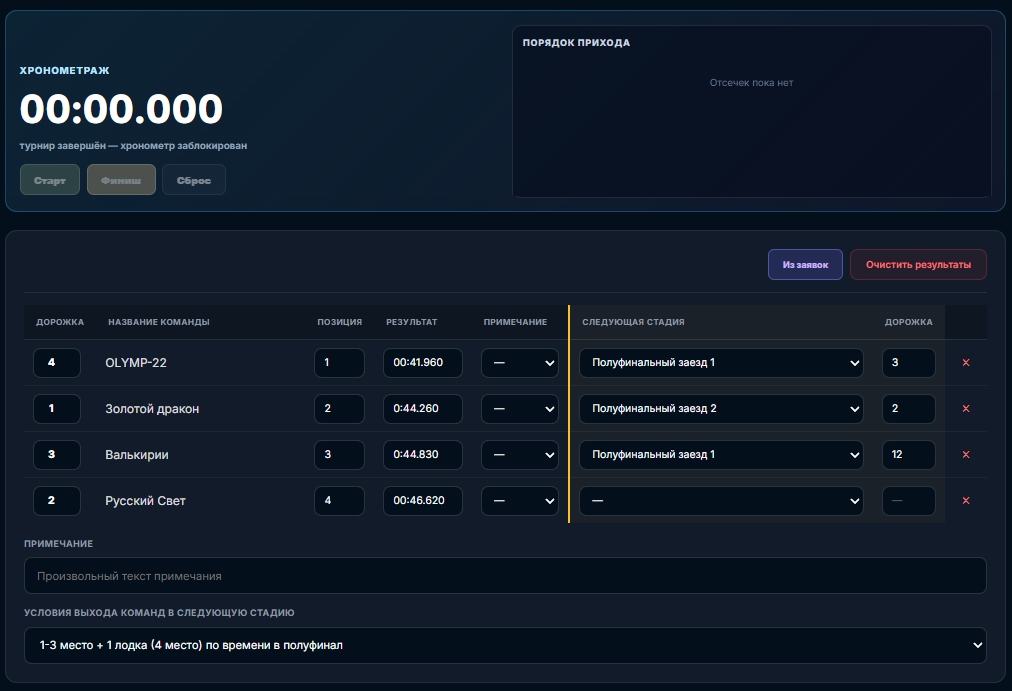Expand the примечание dropdown for Валькирии
This screenshot has height=691, width=1012.
[520, 455]
